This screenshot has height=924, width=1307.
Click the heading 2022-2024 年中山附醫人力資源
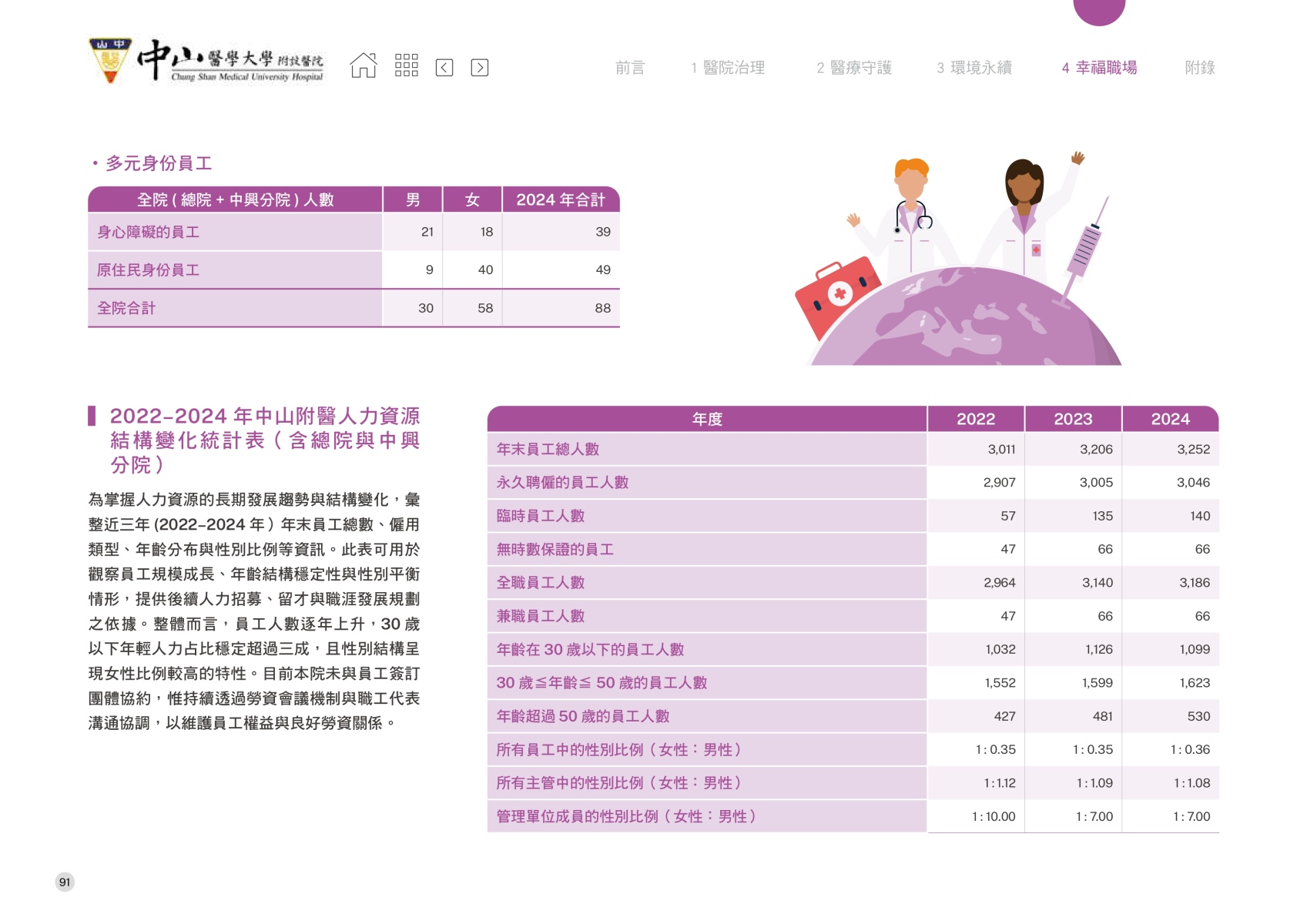tap(264, 417)
